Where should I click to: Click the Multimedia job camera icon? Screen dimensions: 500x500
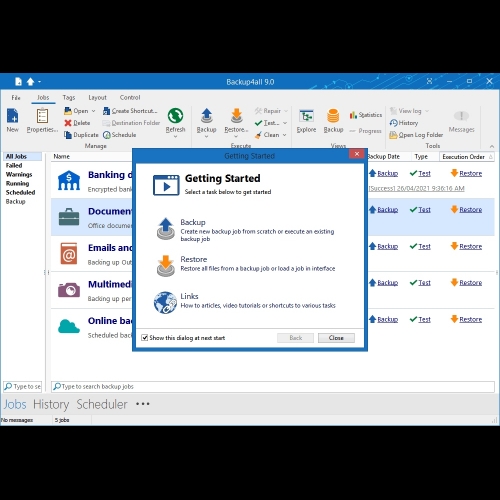69,290
